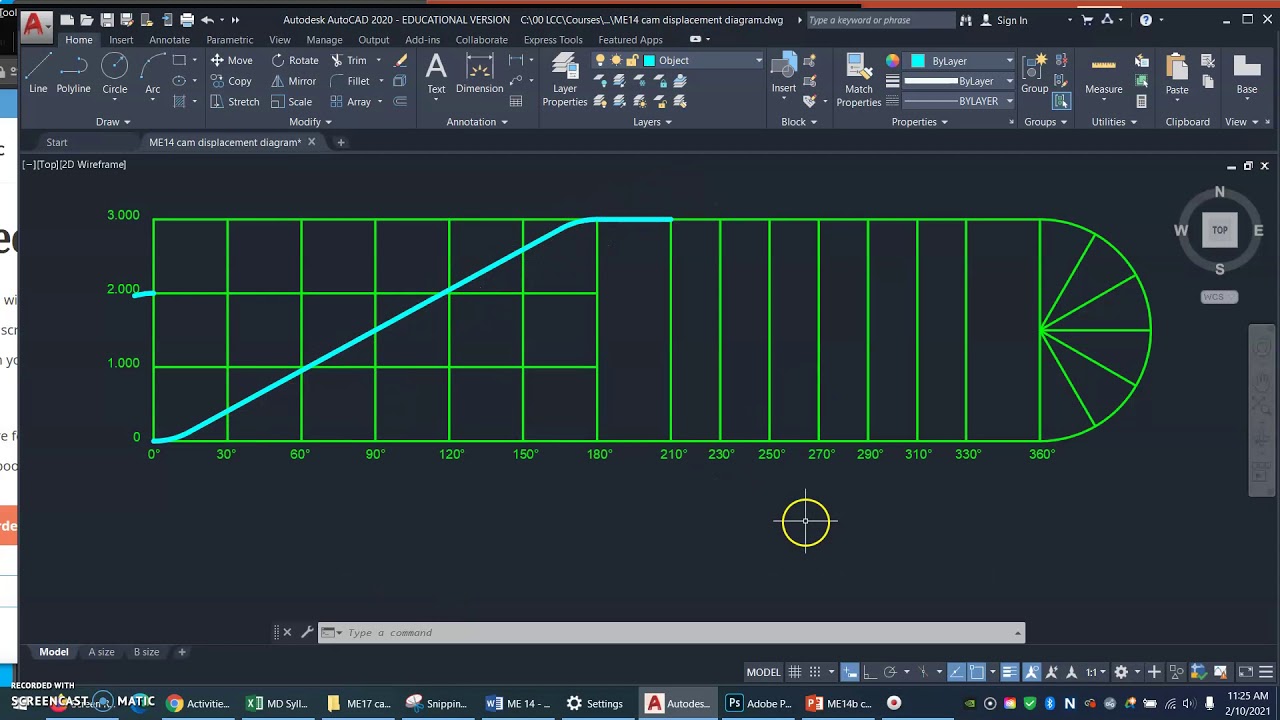
Task: Toggle snap mode dots
Action: pos(815,672)
